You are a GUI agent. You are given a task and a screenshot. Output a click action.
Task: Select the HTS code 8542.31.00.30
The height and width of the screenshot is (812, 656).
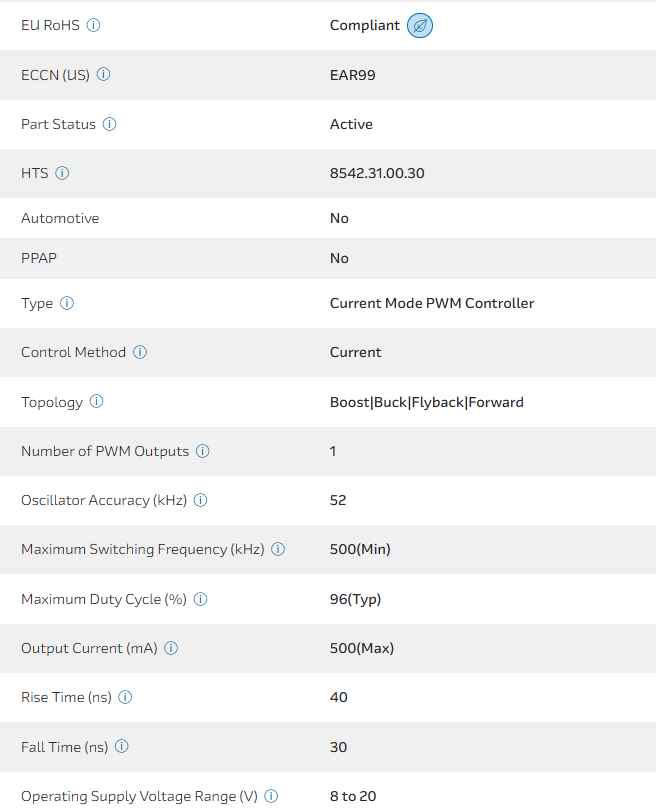click(x=377, y=173)
